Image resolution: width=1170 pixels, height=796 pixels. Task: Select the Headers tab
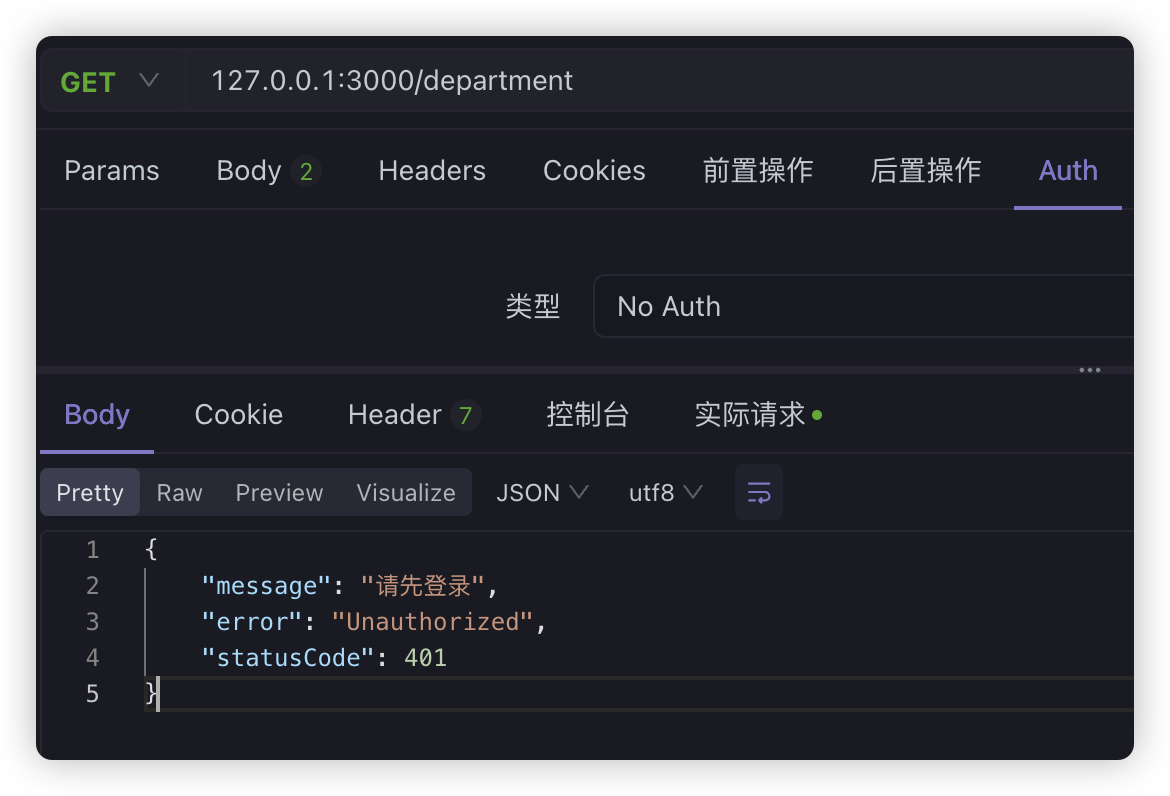click(x=432, y=171)
